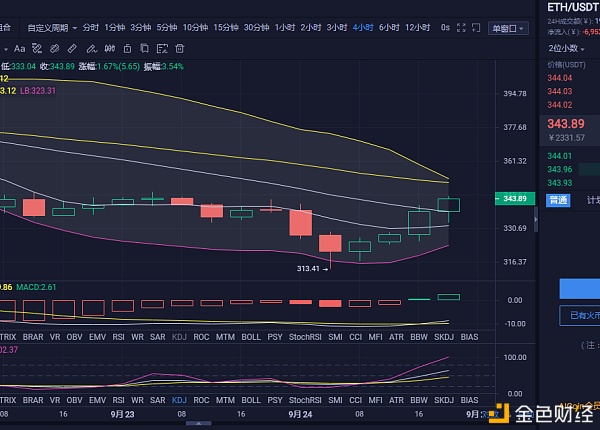Select SAR in upper indicator row

(x=158, y=337)
